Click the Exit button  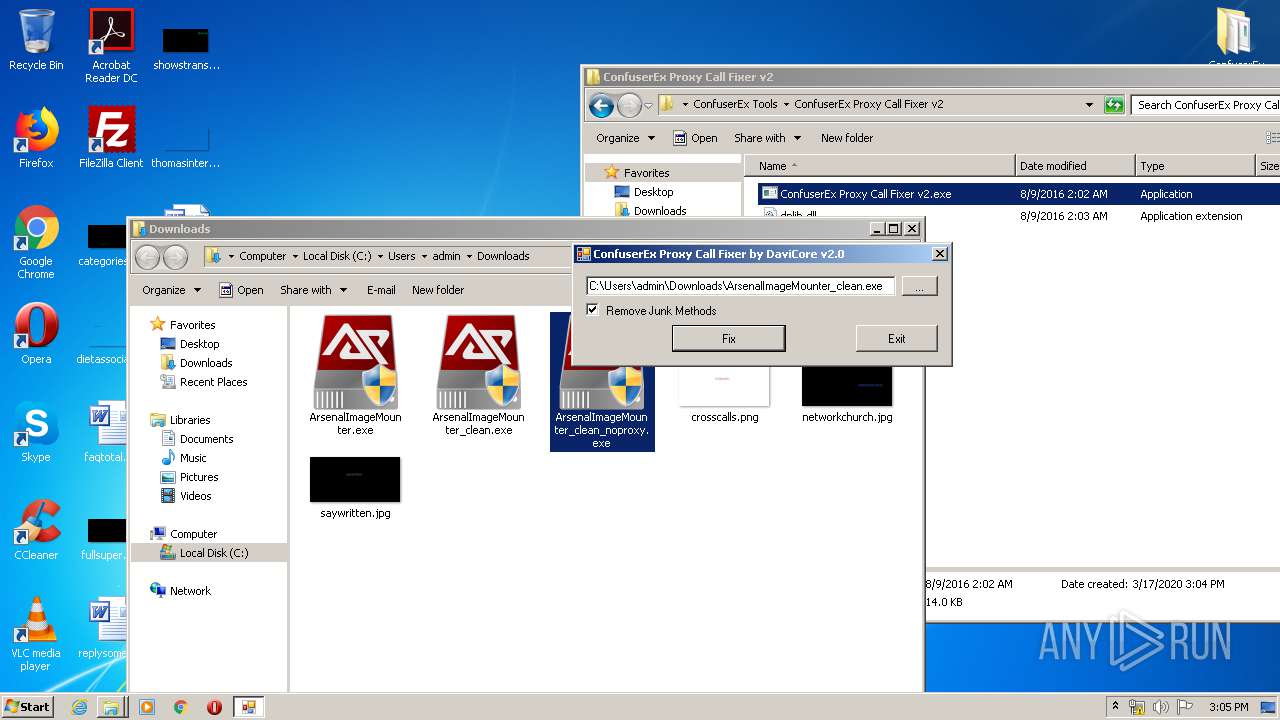point(896,339)
